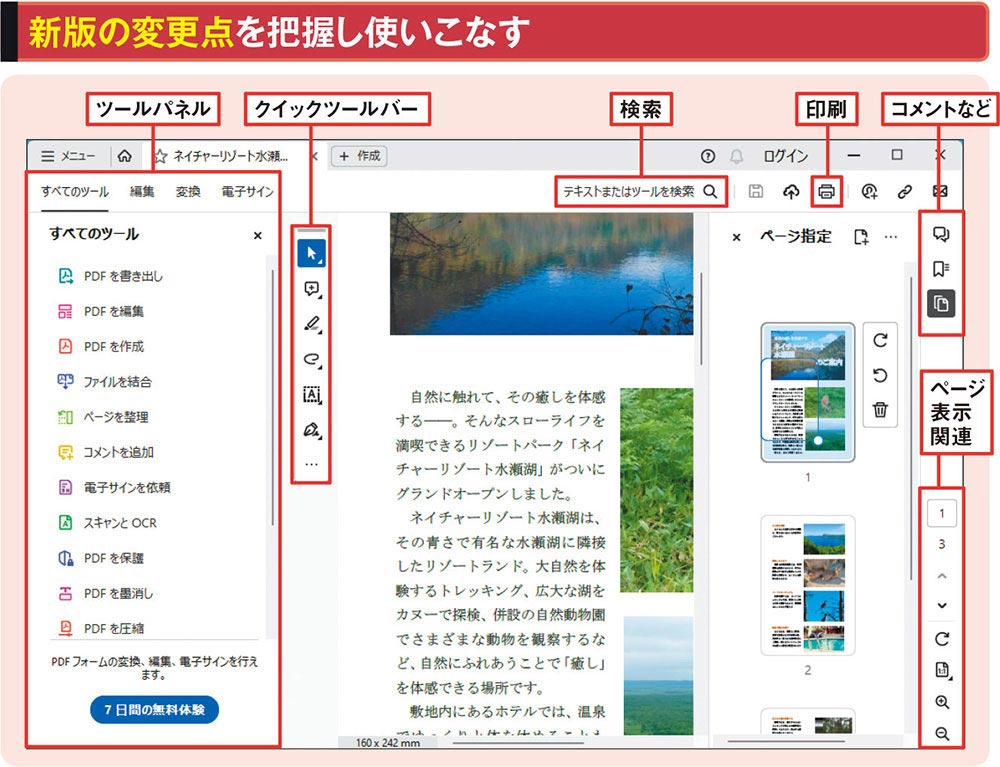This screenshot has width=1000, height=767.
Task: Close the ページ指定 panel
Action: 736,237
